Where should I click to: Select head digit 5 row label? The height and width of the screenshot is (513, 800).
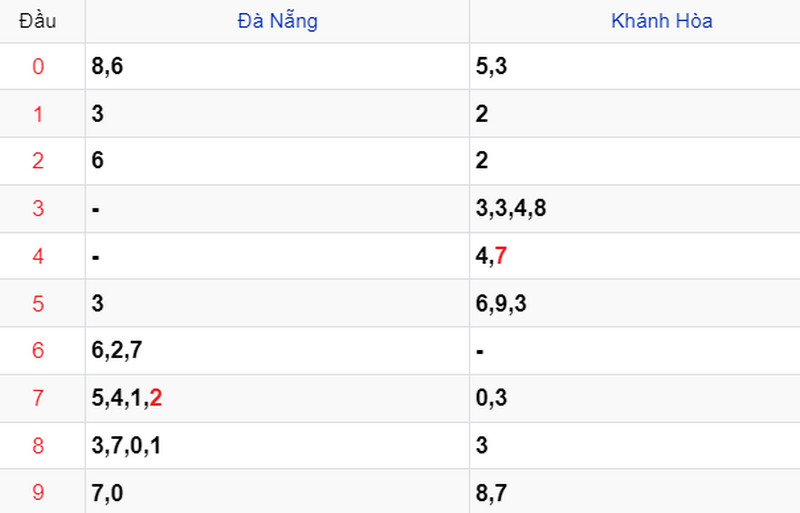click(x=38, y=304)
